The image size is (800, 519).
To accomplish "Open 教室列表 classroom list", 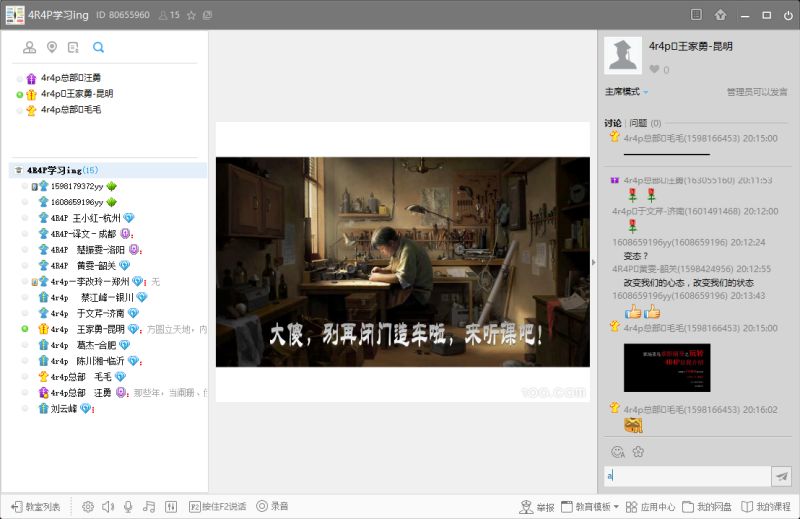I will pyautogui.click(x=36, y=506).
